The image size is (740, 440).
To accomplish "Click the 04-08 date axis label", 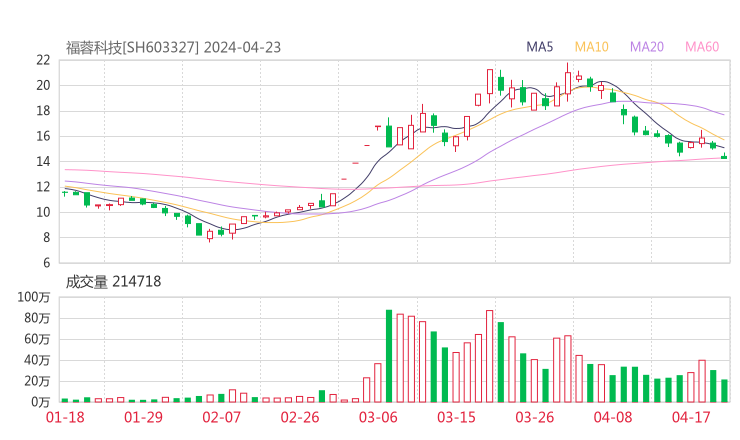I will [x=613, y=417].
